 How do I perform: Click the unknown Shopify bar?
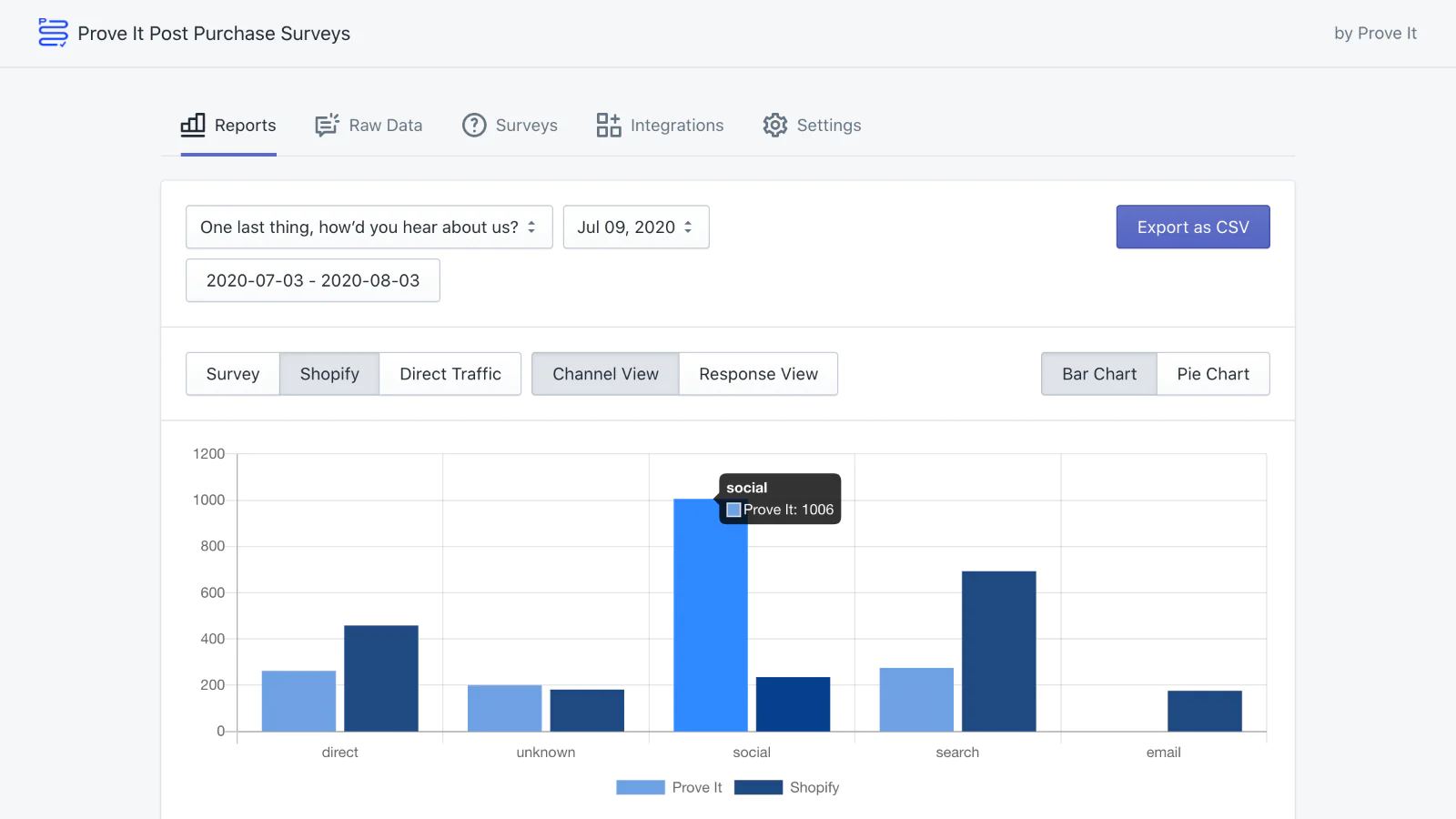pyautogui.click(x=587, y=711)
